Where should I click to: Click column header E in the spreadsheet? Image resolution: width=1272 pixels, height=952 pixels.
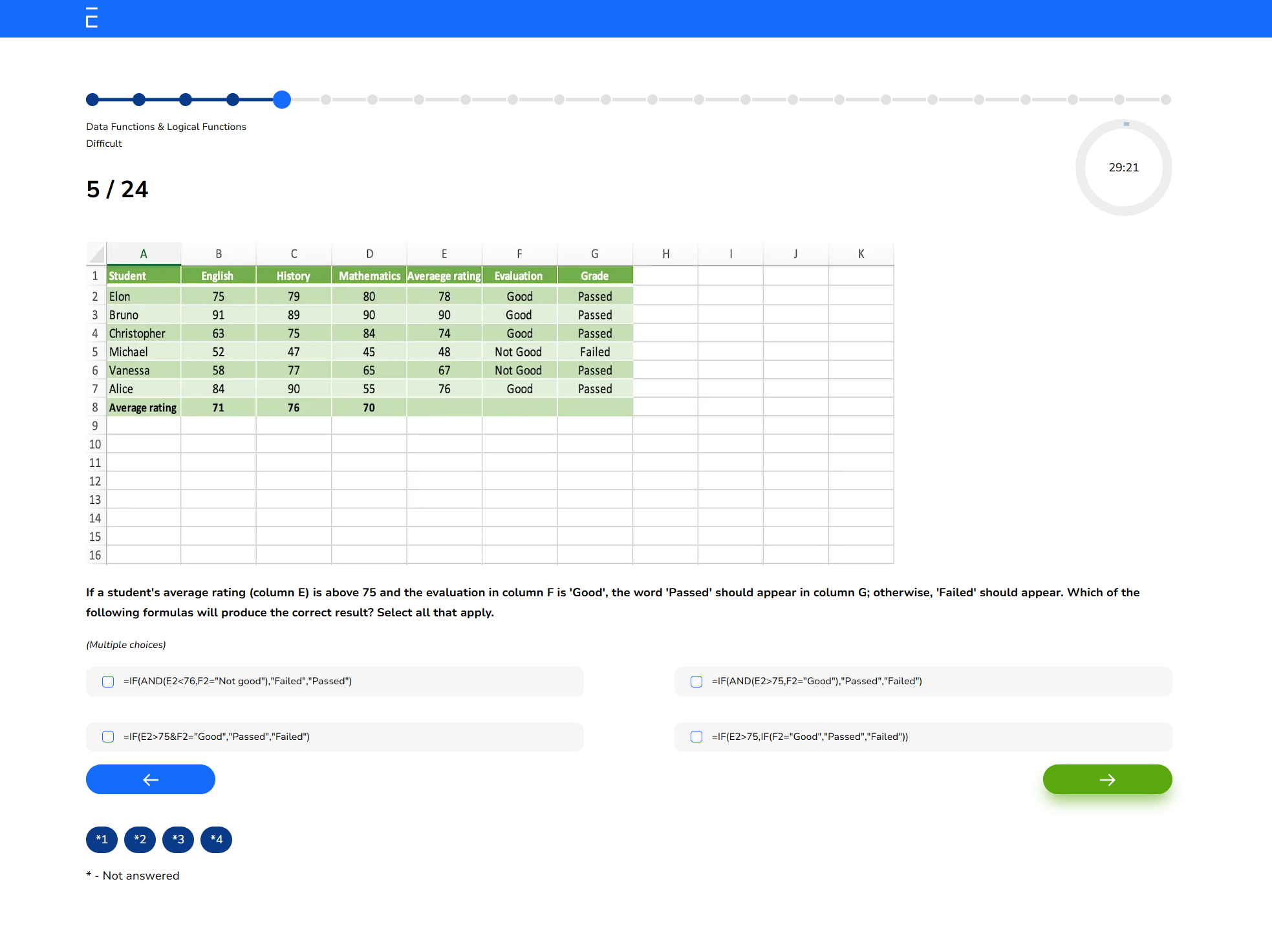[x=444, y=254]
